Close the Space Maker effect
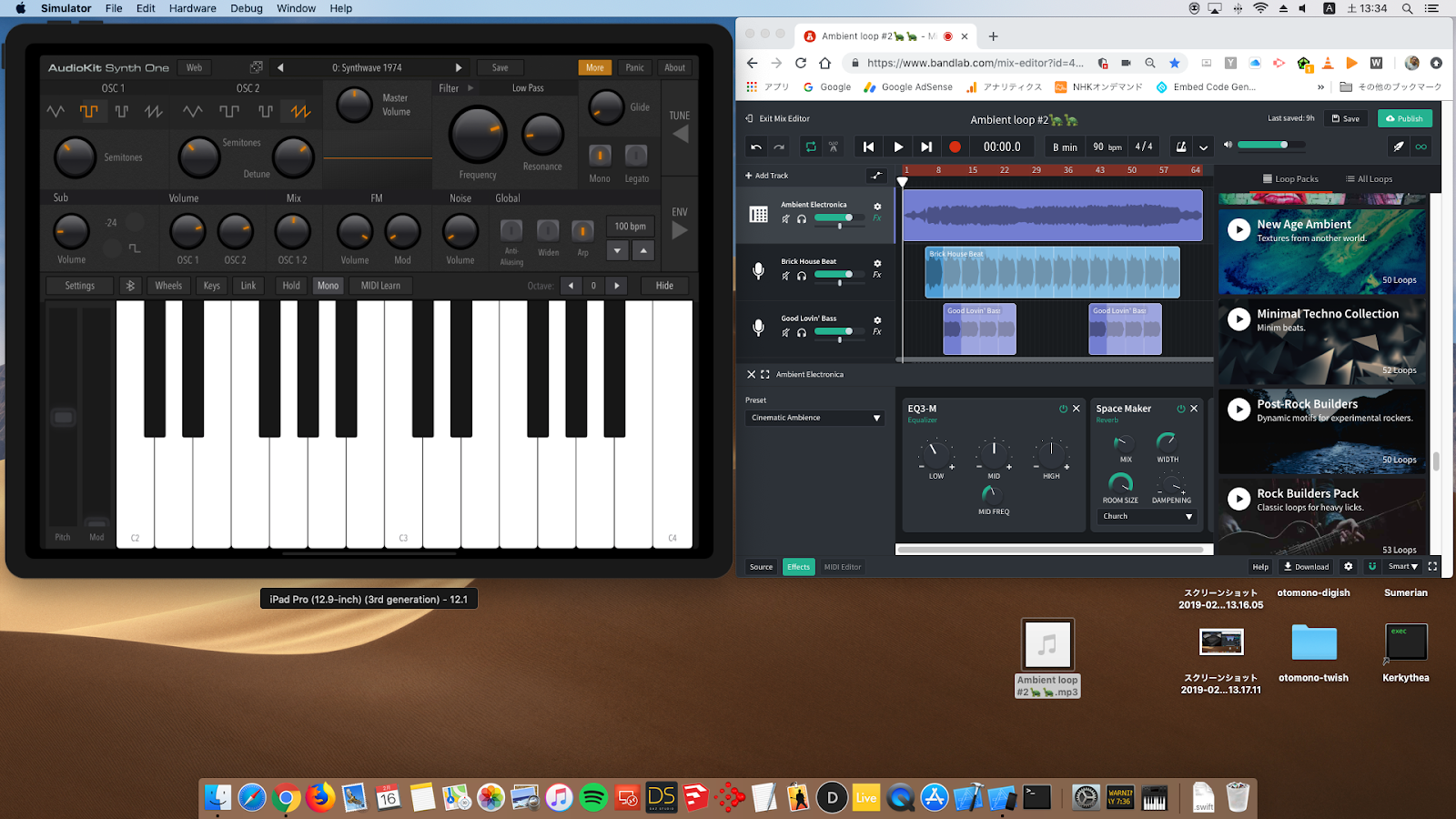 (1194, 409)
